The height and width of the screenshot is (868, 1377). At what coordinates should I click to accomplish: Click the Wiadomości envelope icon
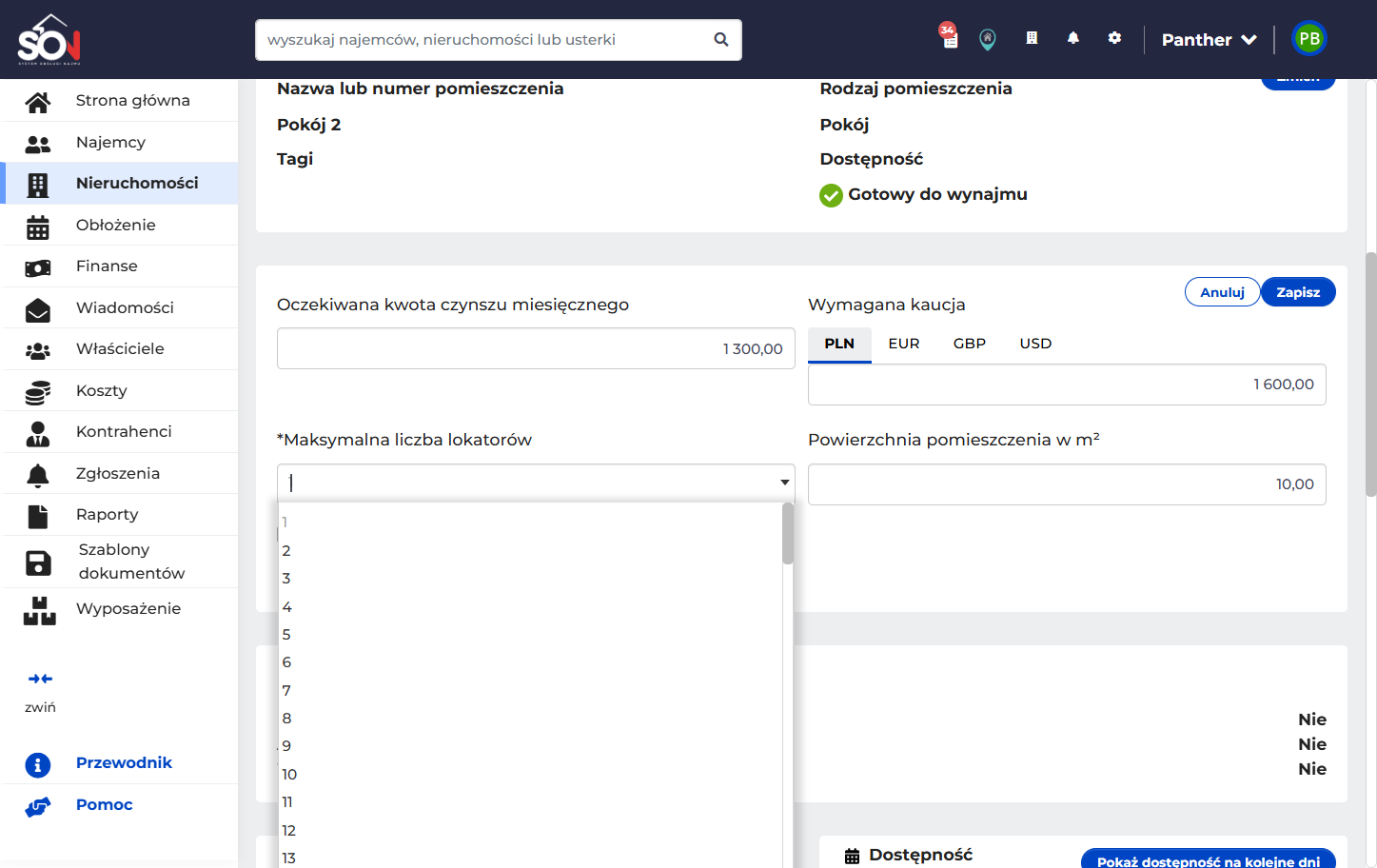(38, 308)
